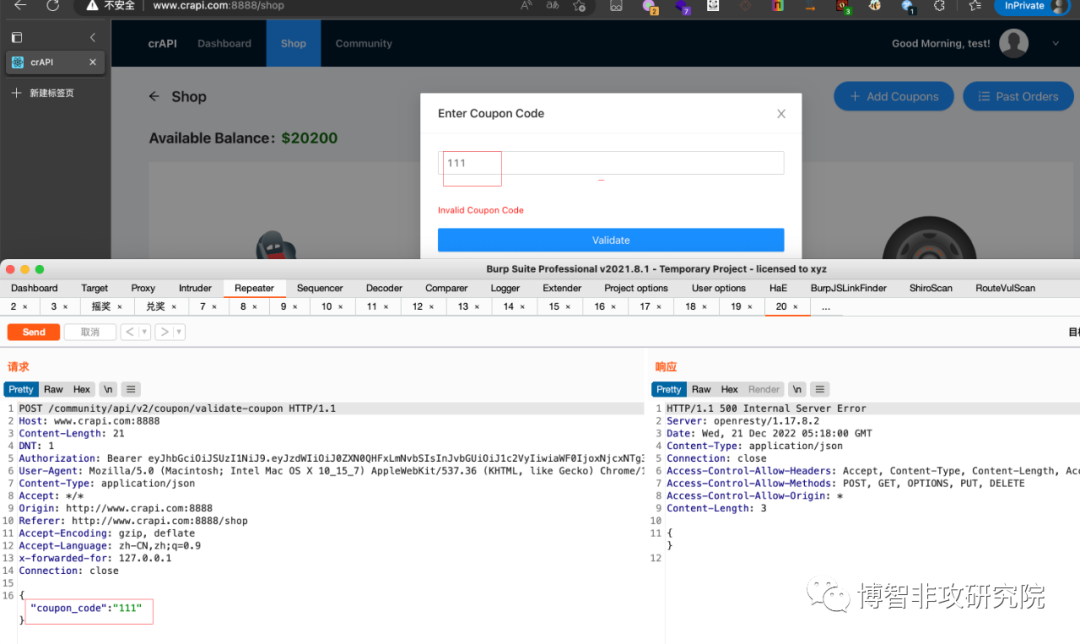
Task: Select Pretty view in response panel
Action: click(x=668, y=389)
